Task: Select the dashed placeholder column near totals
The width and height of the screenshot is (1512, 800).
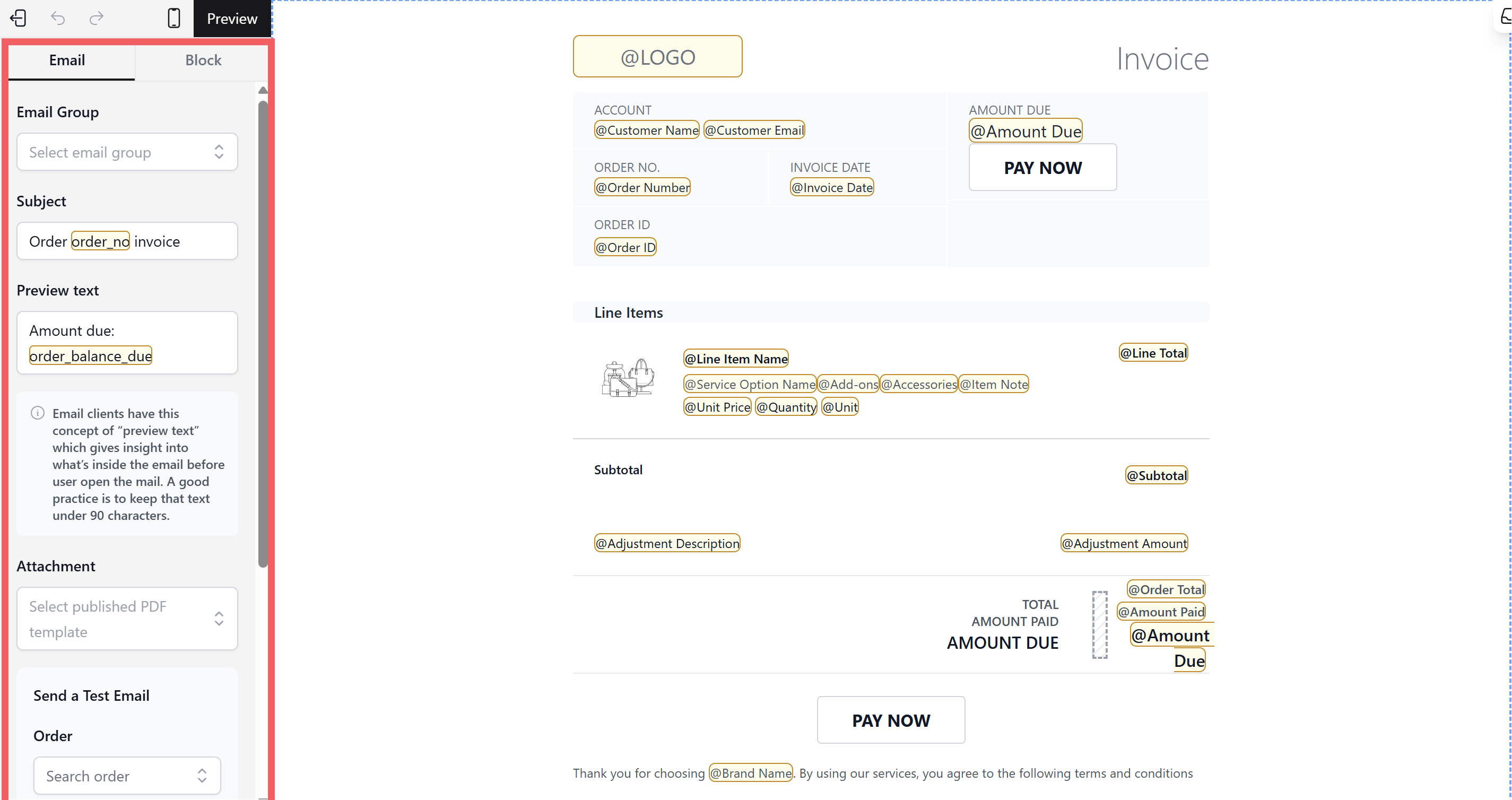Action: click(1099, 624)
